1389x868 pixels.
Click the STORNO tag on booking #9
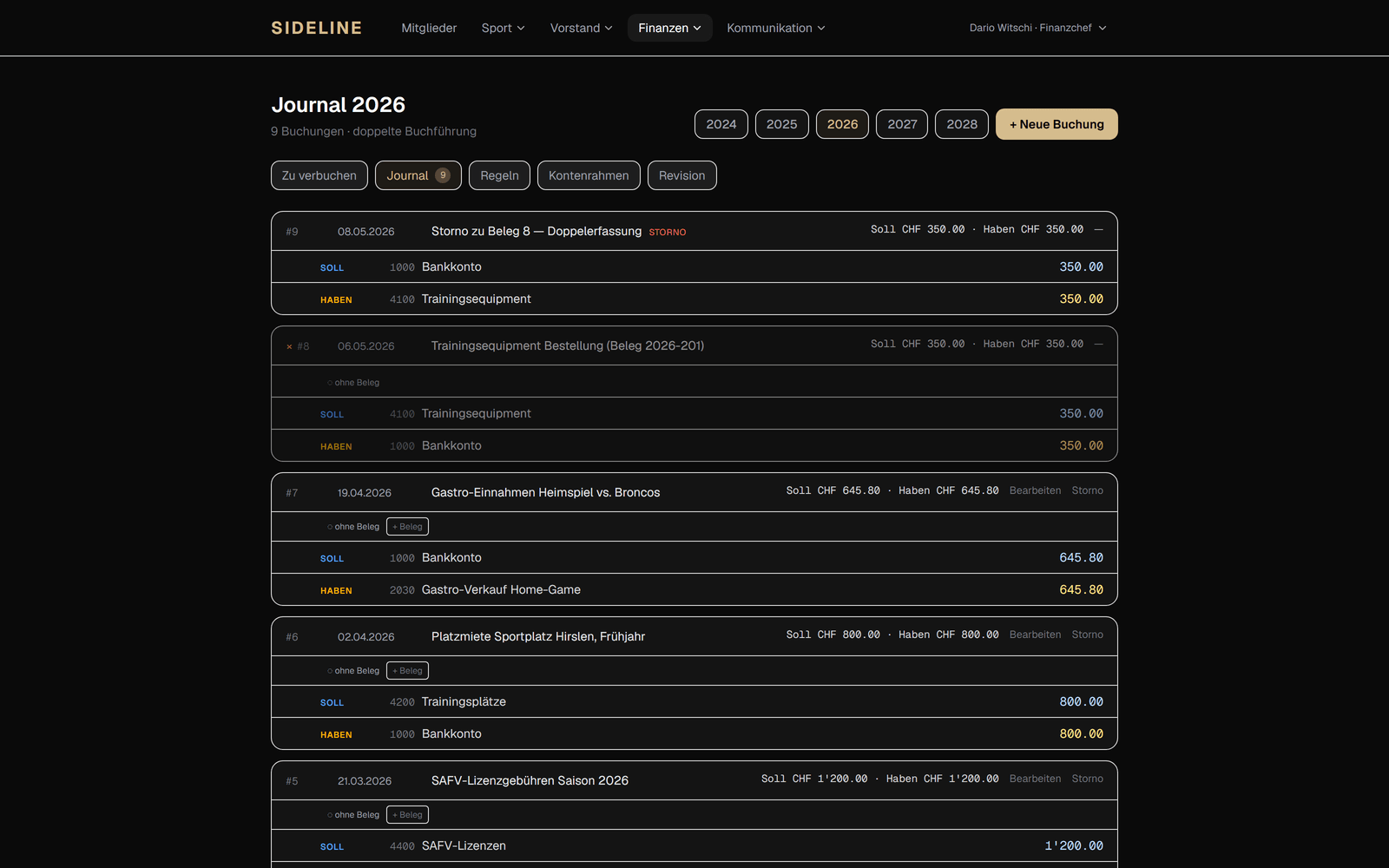[668, 233]
